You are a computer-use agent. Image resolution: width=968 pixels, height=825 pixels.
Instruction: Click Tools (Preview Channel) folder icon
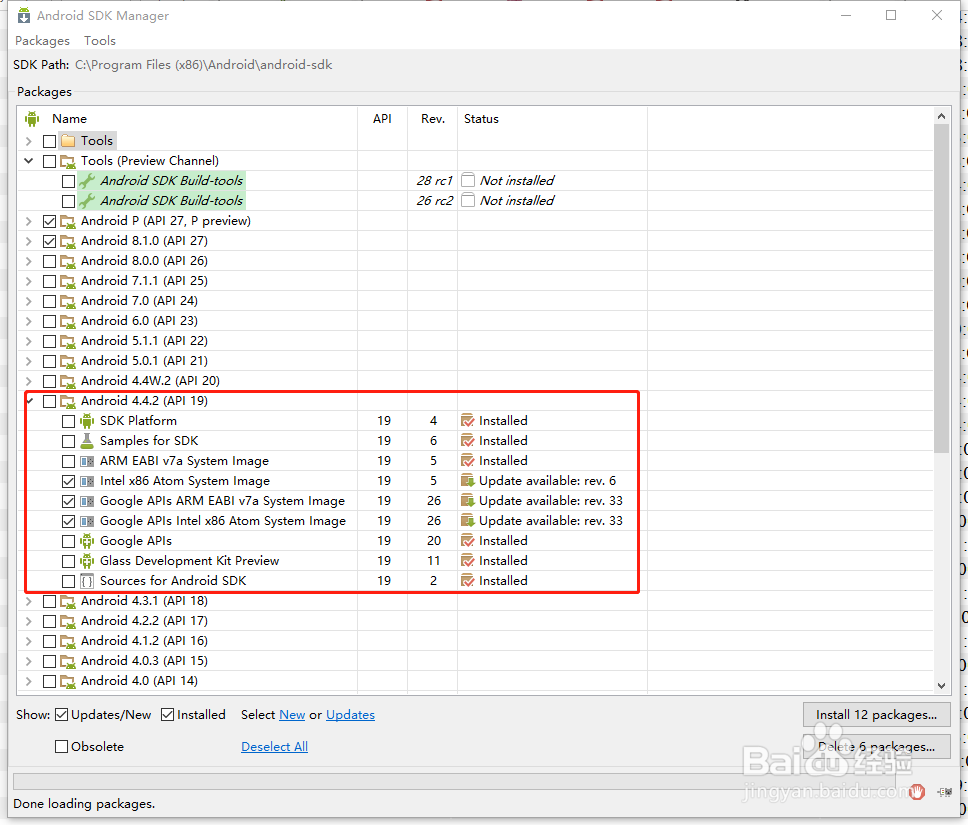[x=68, y=161]
